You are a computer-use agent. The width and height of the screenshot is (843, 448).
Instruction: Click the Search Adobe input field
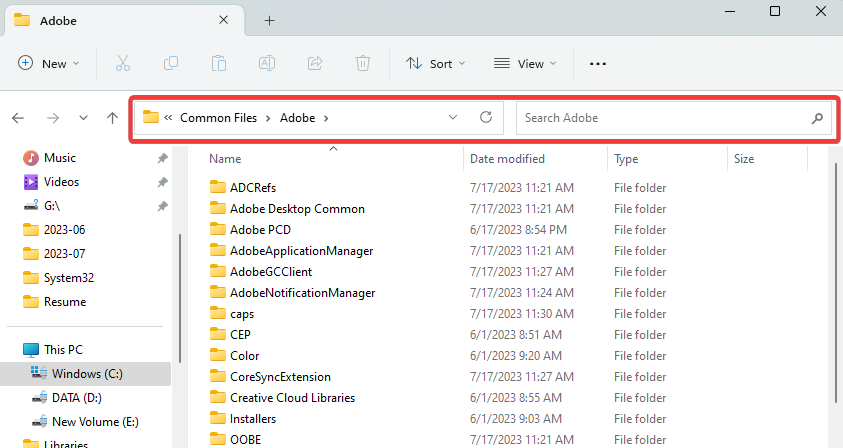click(665, 118)
